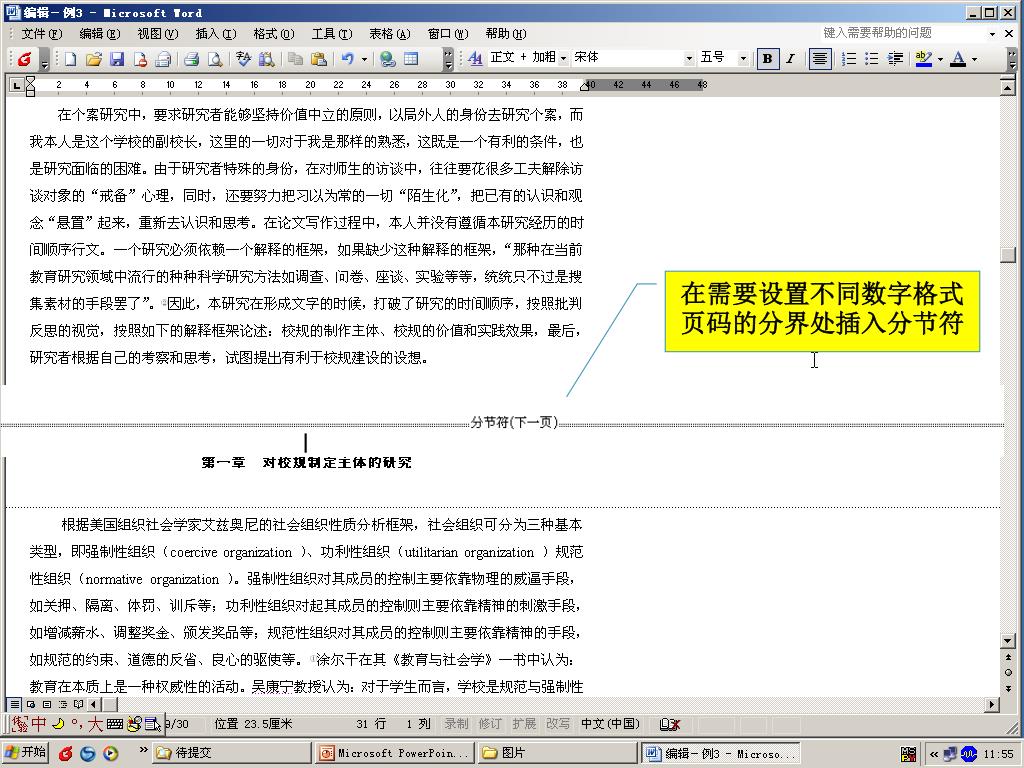Open the 视图(V) menu

[x=157, y=33]
